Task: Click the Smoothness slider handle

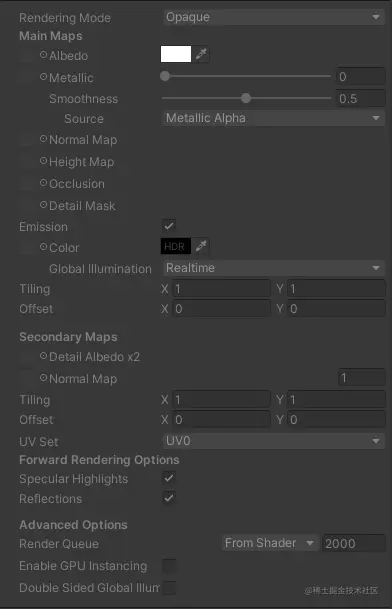Action: [x=246, y=98]
